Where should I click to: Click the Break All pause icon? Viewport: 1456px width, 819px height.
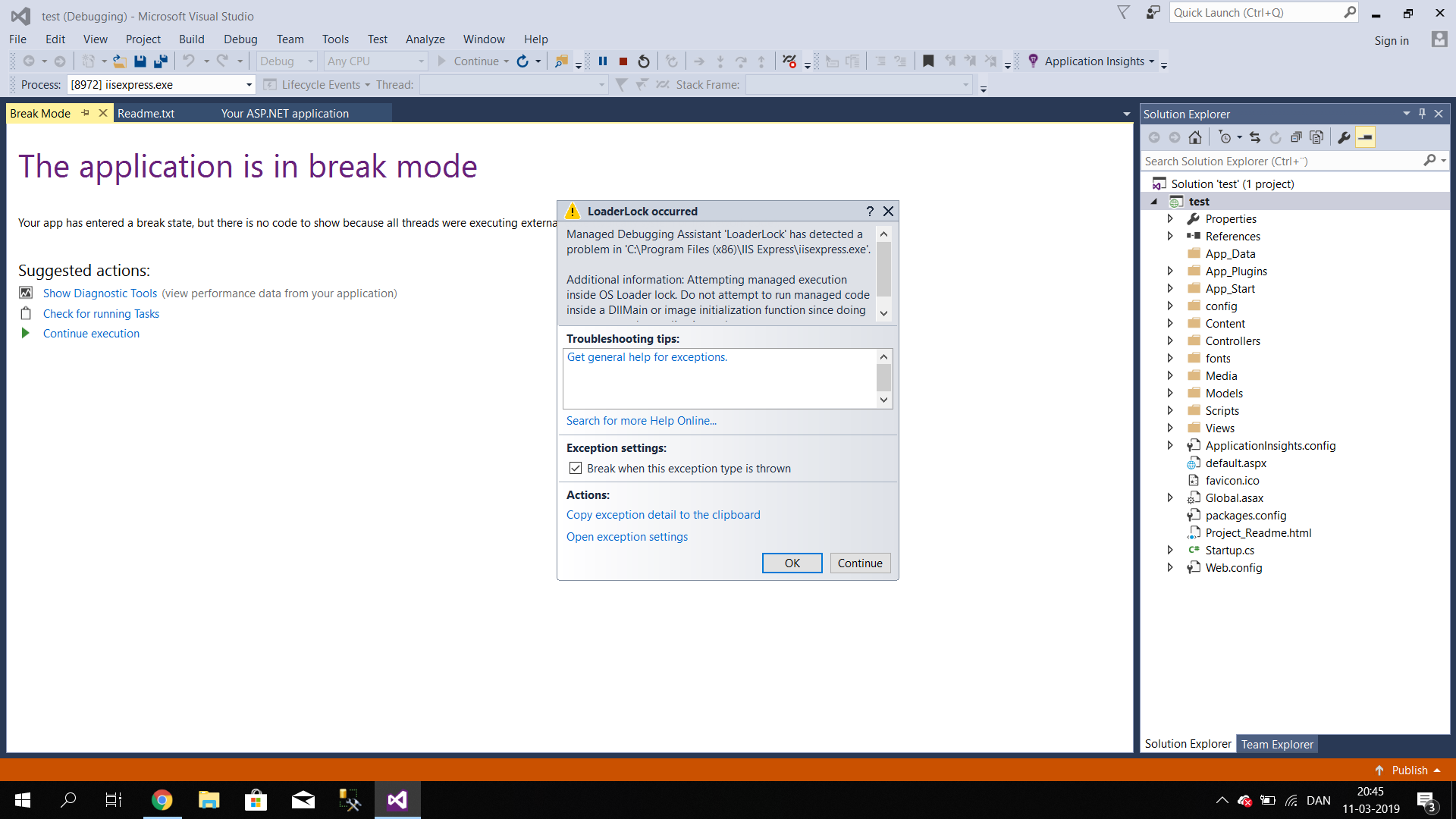pyautogui.click(x=603, y=61)
